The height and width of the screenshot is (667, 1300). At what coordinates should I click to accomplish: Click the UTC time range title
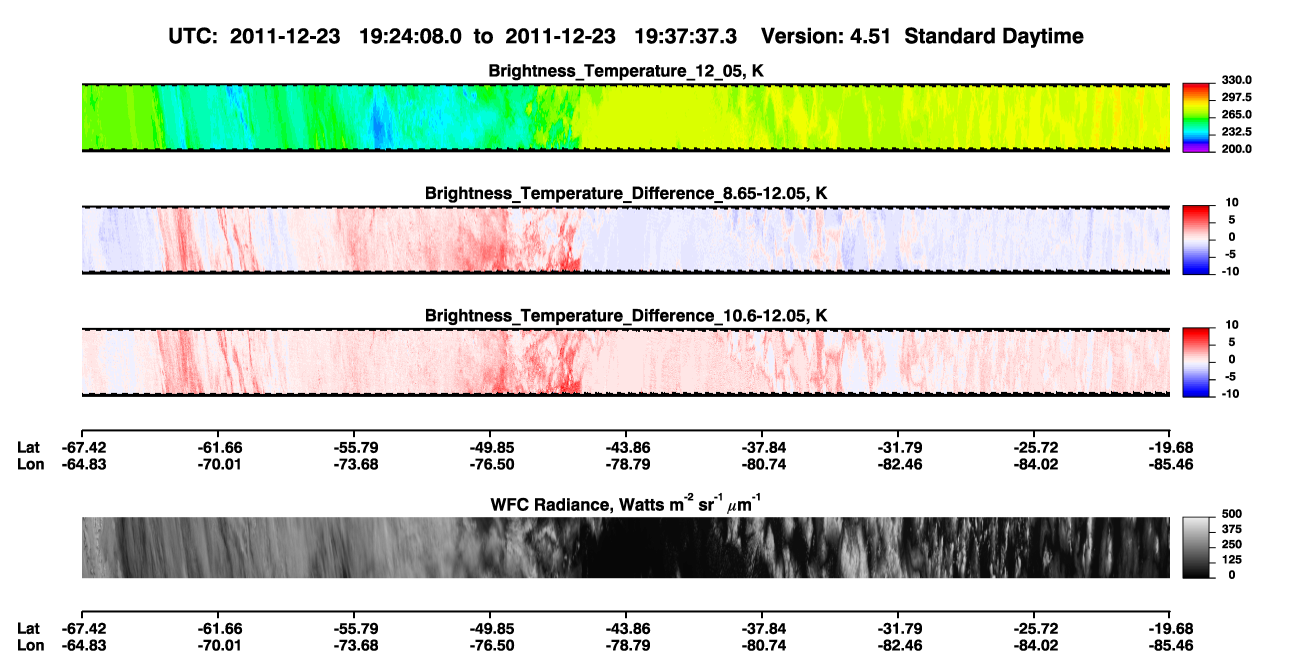626,36
